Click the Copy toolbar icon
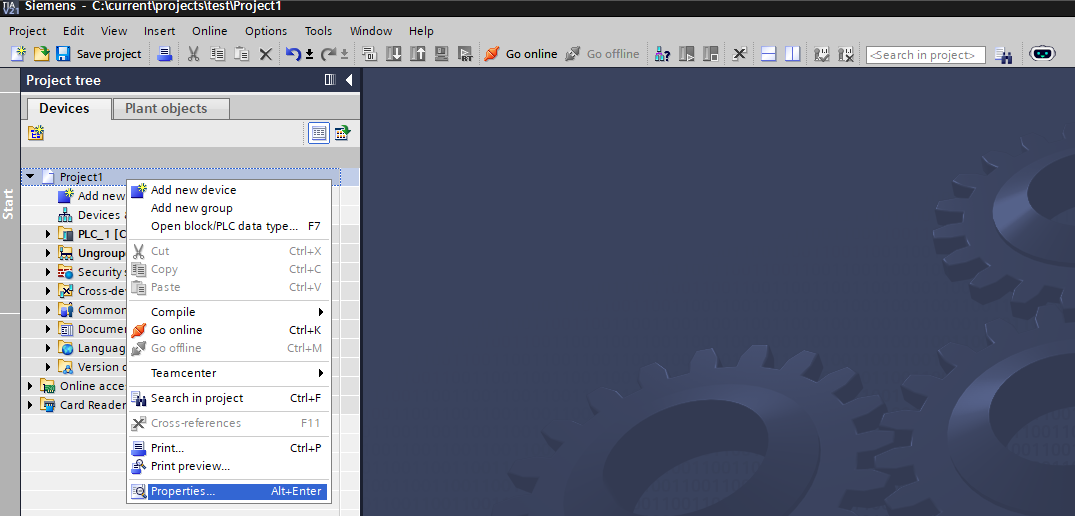Screen dimensions: 1075x516 [x=217, y=53]
